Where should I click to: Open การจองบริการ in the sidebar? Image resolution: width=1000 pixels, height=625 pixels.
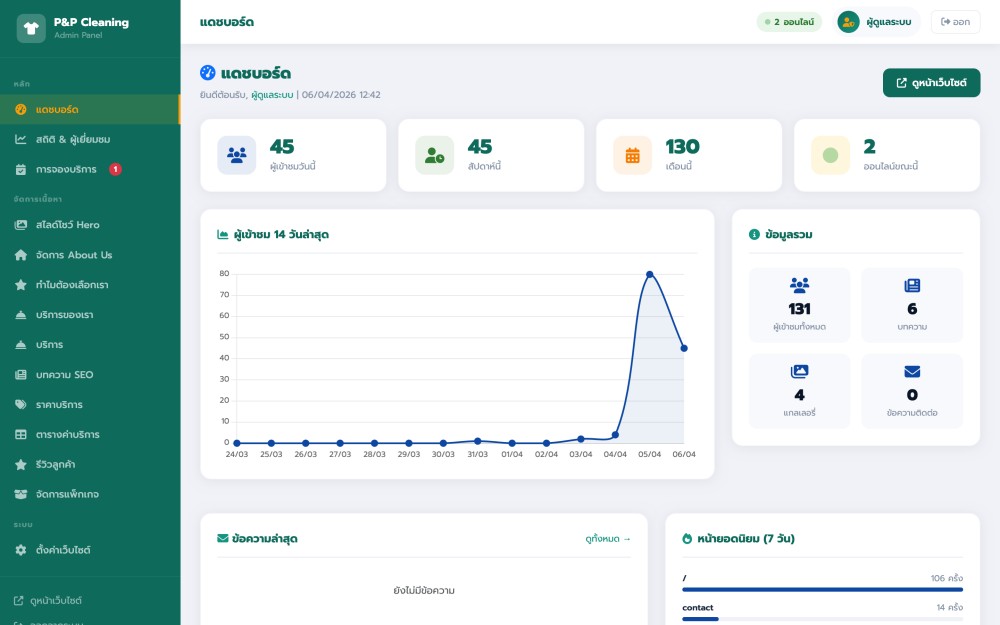(x=72, y=169)
